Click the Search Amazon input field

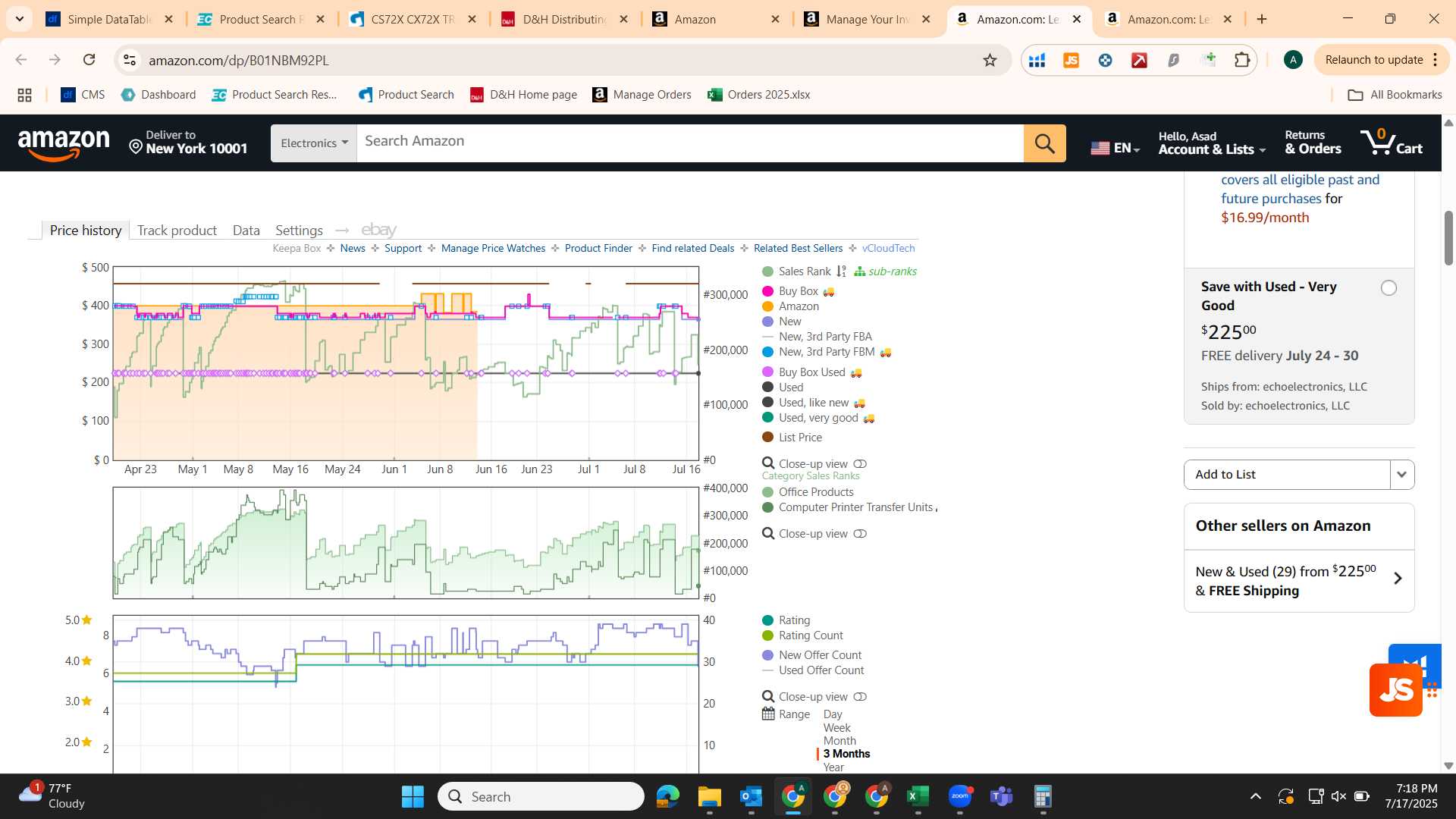coord(690,143)
